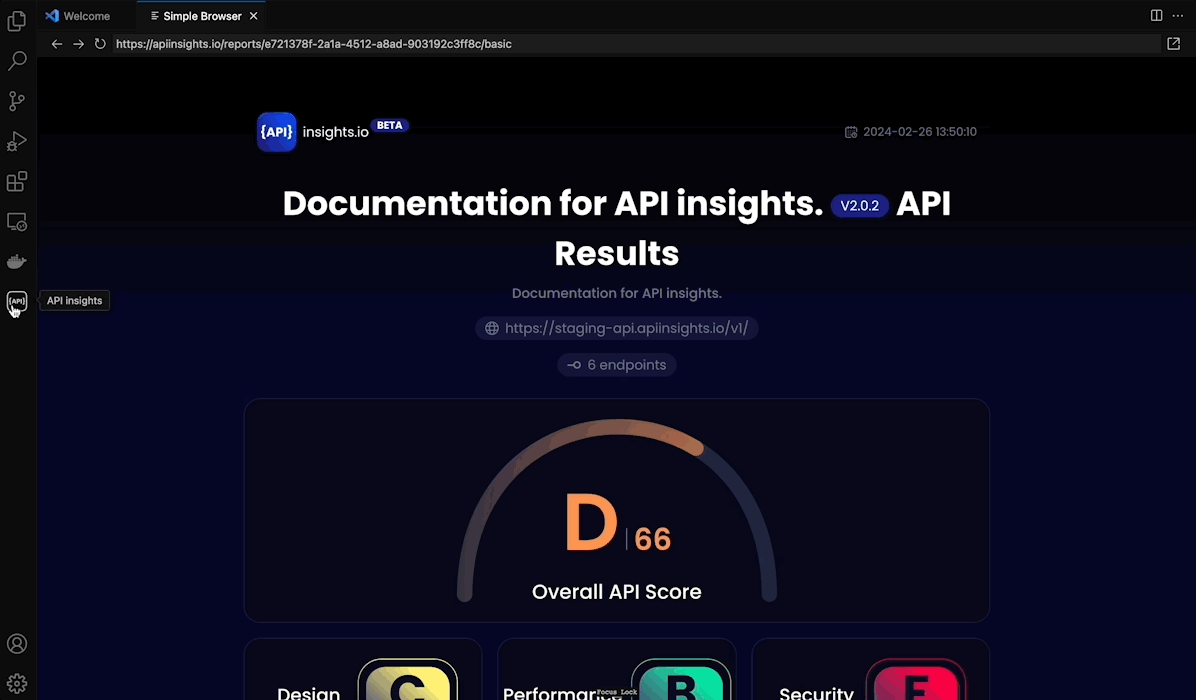Click the V2.0.2 version badge
The image size is (1196, 700).
click(860, 206)
